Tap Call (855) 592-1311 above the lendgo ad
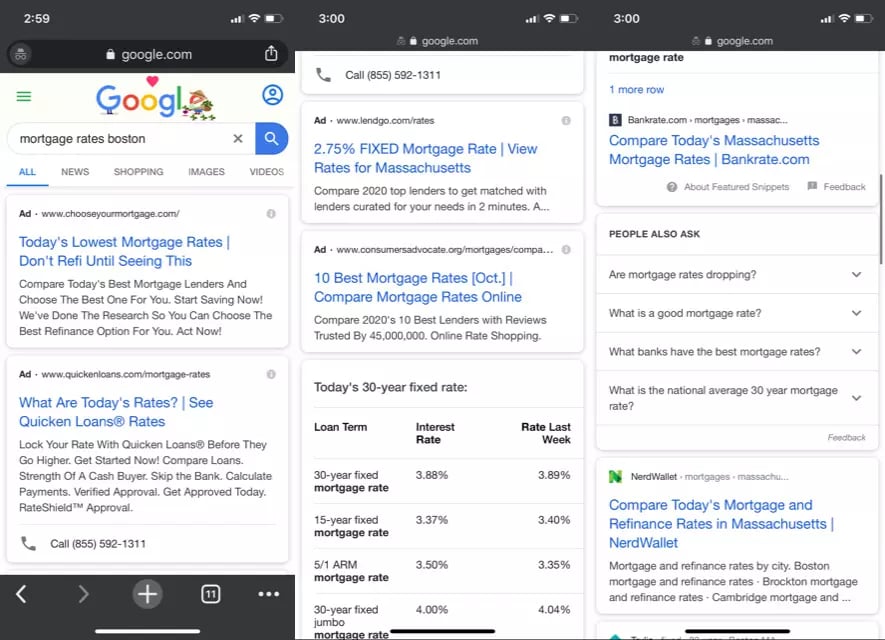The width and height of the screenshot is (885, 640). pos(393,75)
